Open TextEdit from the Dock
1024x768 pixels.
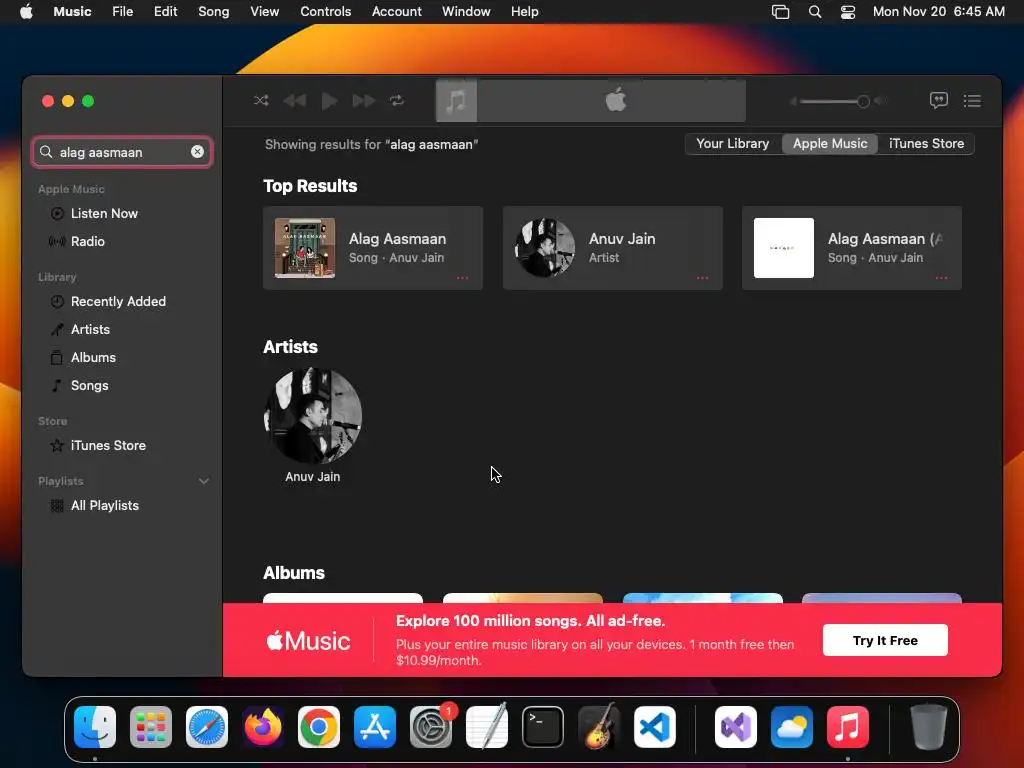487,727
